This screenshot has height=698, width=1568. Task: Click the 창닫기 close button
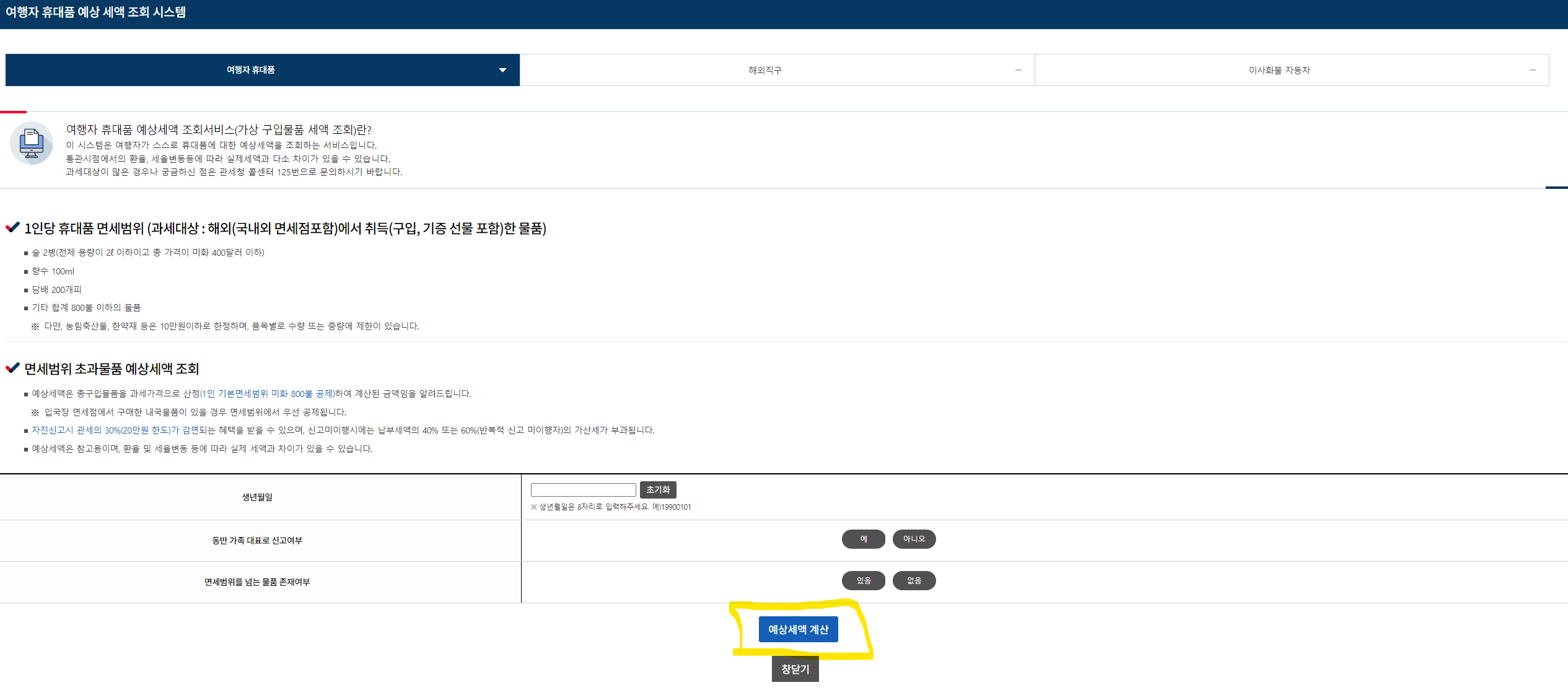(795, 669)
